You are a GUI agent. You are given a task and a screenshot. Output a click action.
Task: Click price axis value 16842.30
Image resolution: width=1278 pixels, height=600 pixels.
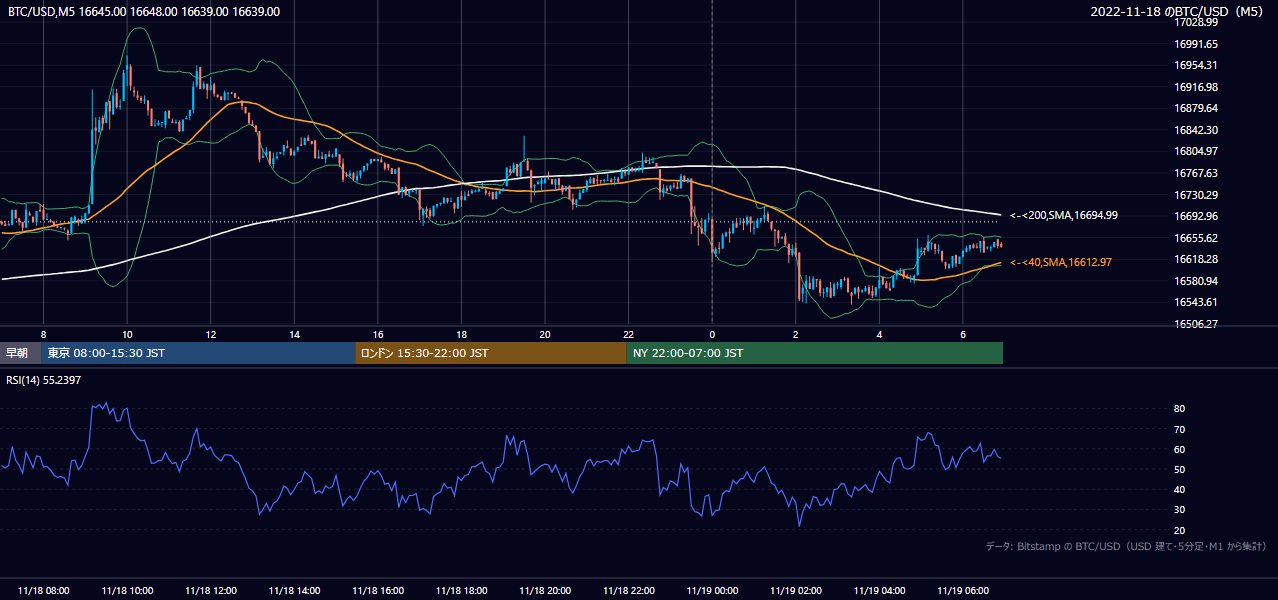(x=1196, y=130)
